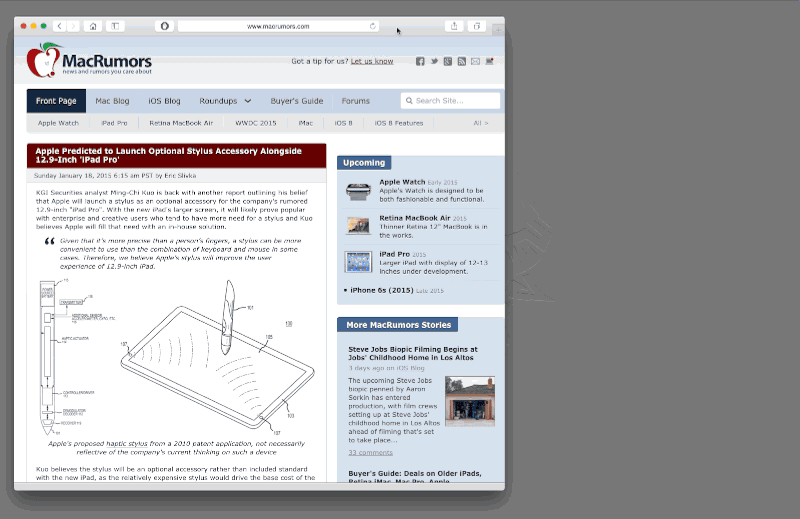Viewport: 800px width, 519px height.
Task: Reload page using refresh icon in address bar
Action: coord(372,26)
